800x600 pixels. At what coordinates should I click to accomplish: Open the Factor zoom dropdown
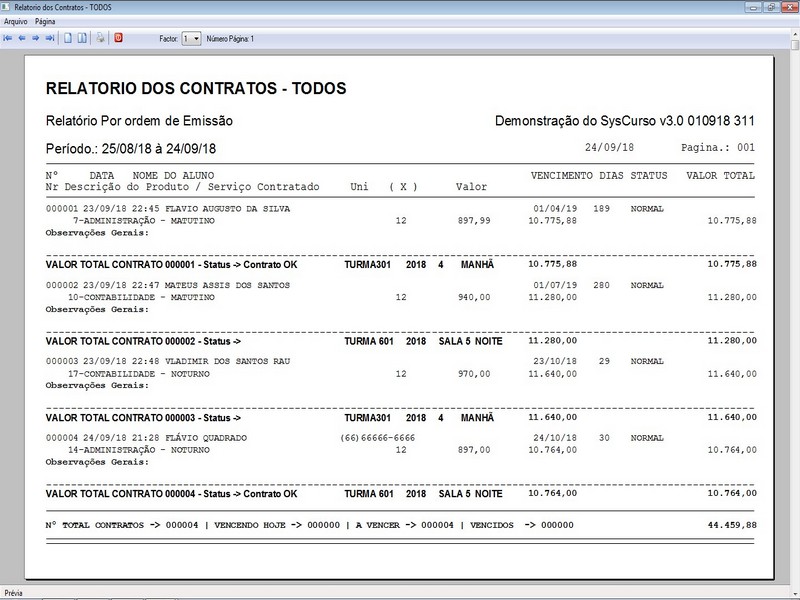pyautogui.click(x=191, y=39)
